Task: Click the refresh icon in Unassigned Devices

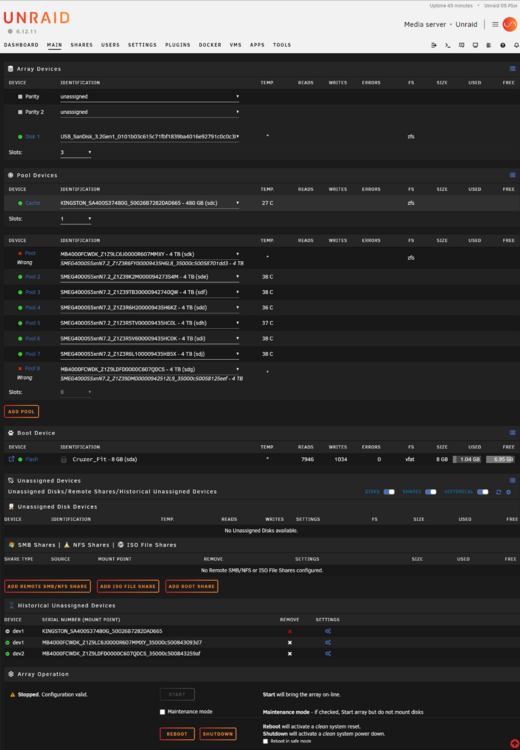Action: tap(498, 492)
